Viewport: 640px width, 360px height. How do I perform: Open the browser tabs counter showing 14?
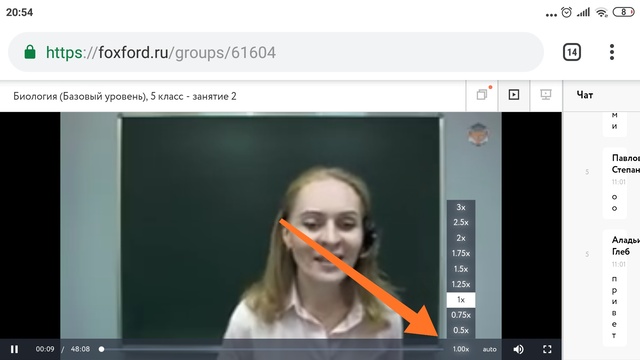click(572, 52)
